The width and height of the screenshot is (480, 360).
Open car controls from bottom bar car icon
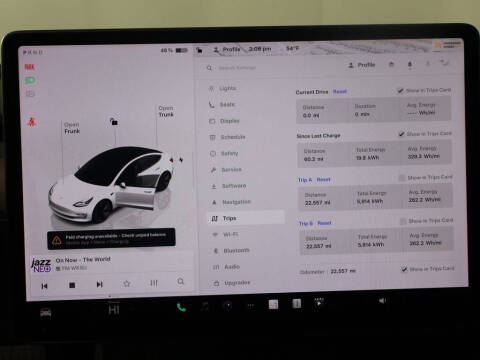[x=46, y=313]
